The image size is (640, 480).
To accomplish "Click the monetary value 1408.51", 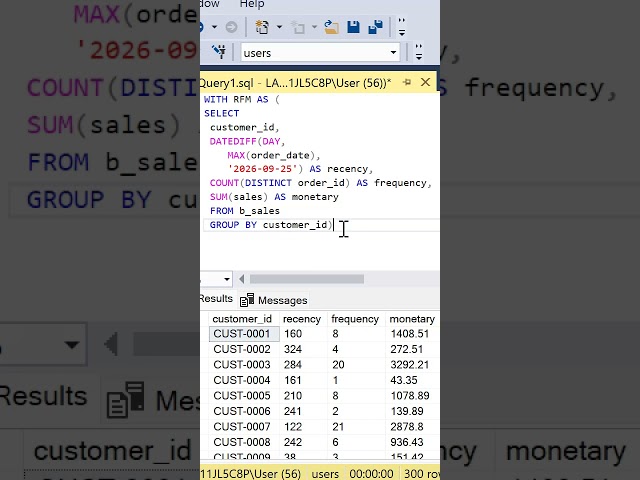I will [409, 334].
